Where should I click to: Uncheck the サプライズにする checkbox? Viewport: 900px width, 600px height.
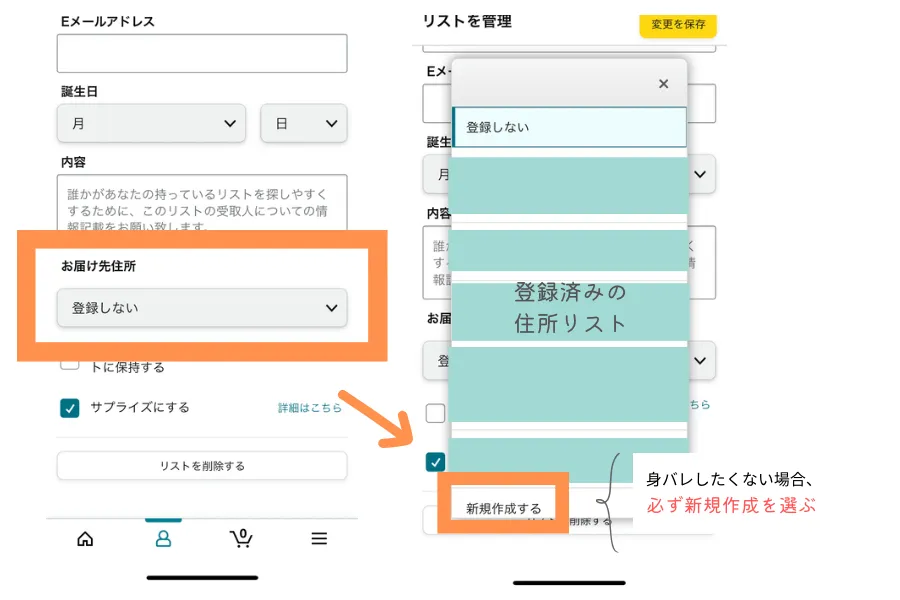[x=69, y=408]
